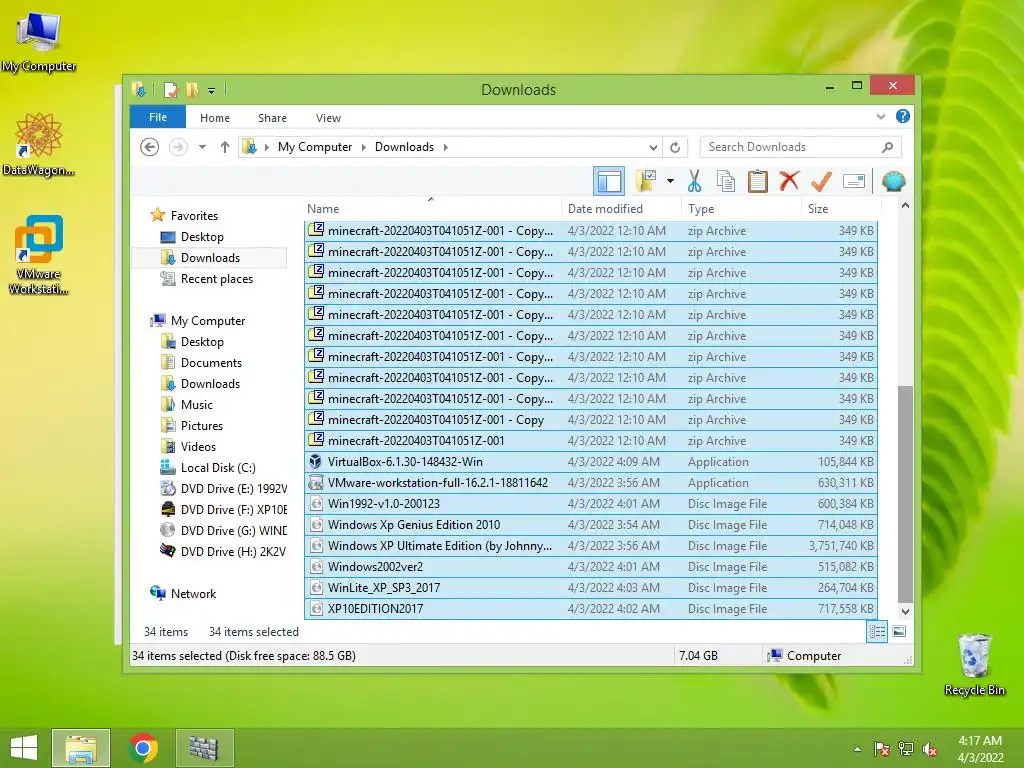
Task: Switch to the View ribbon tab
Action: click(x=328, y=118)
